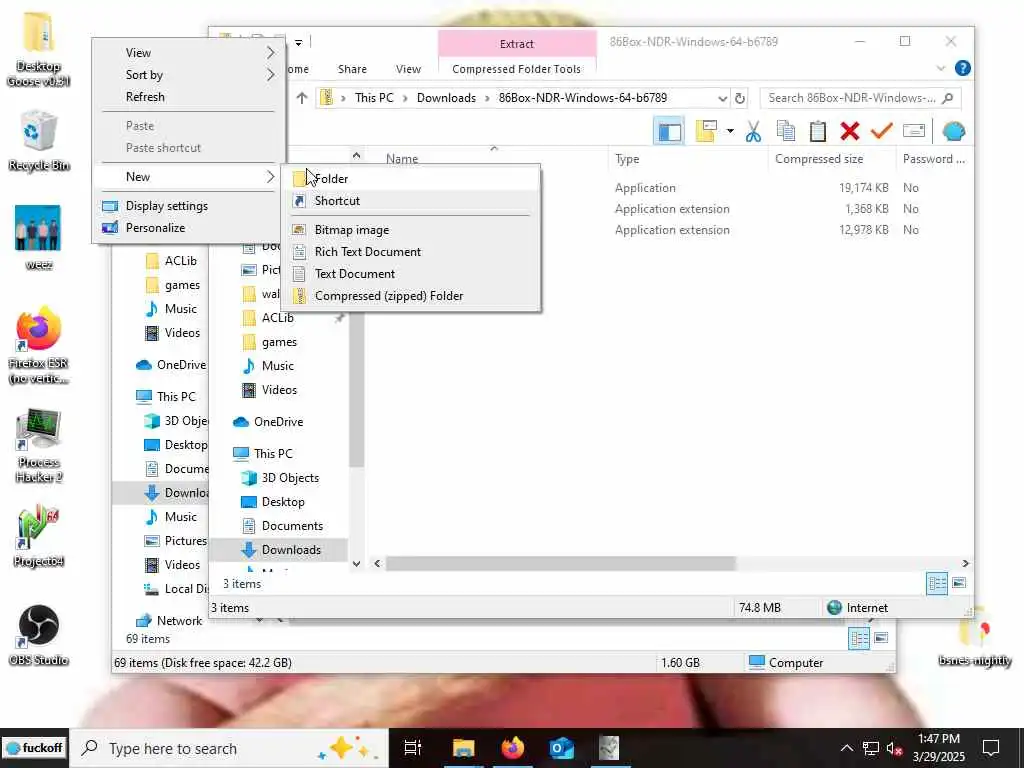Open the address bar history dropdown

coord(722,99)
